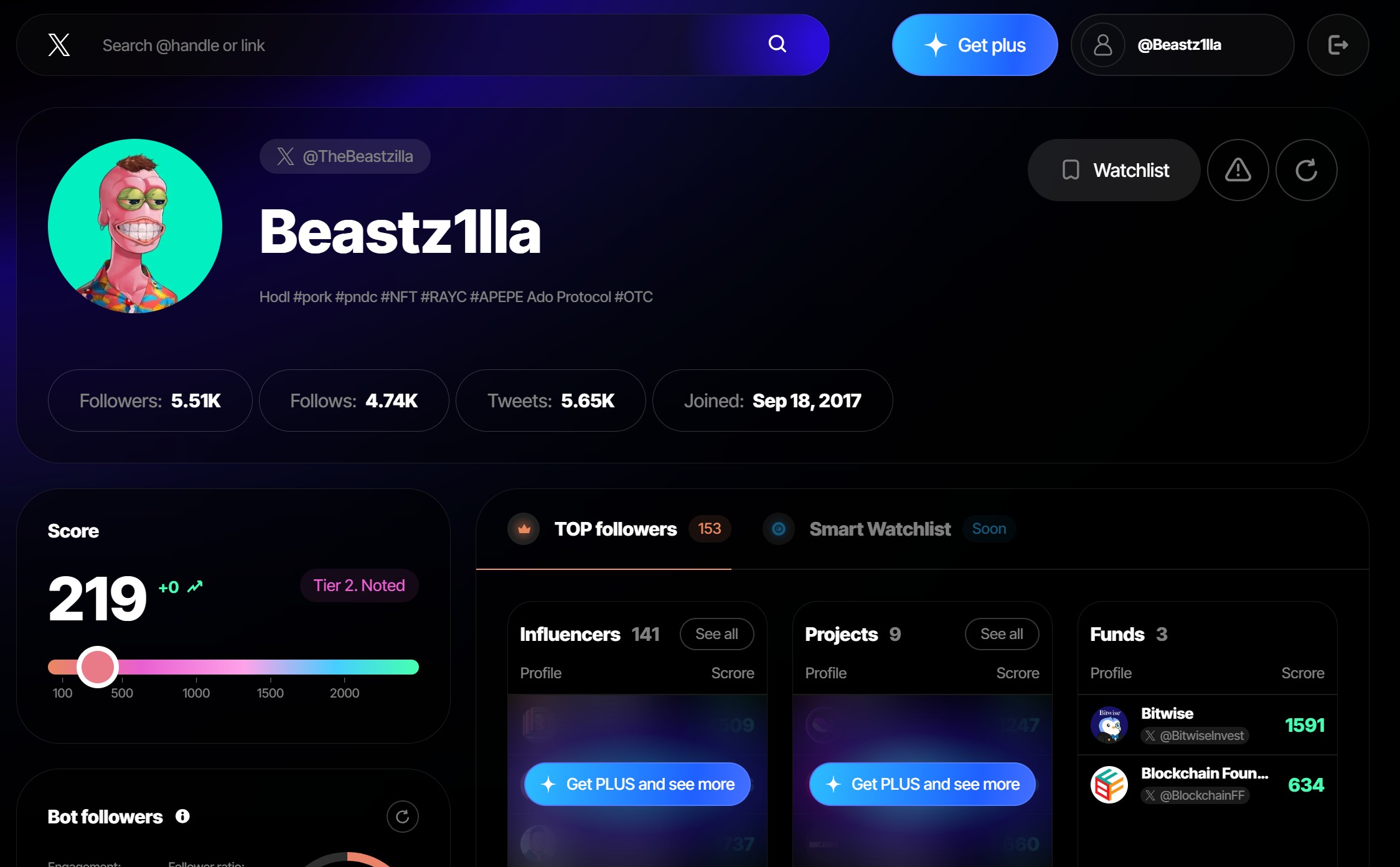Click the Get plus button
The height and width of the screenshot is (867, 1400).
pos(974,45)
